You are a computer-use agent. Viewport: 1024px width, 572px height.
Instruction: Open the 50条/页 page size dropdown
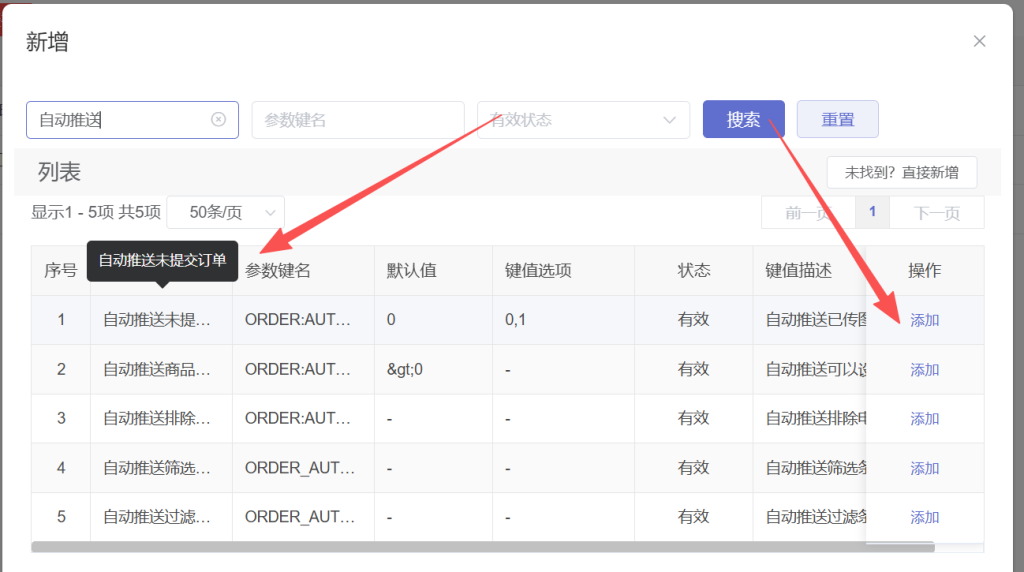click(225, 212)
